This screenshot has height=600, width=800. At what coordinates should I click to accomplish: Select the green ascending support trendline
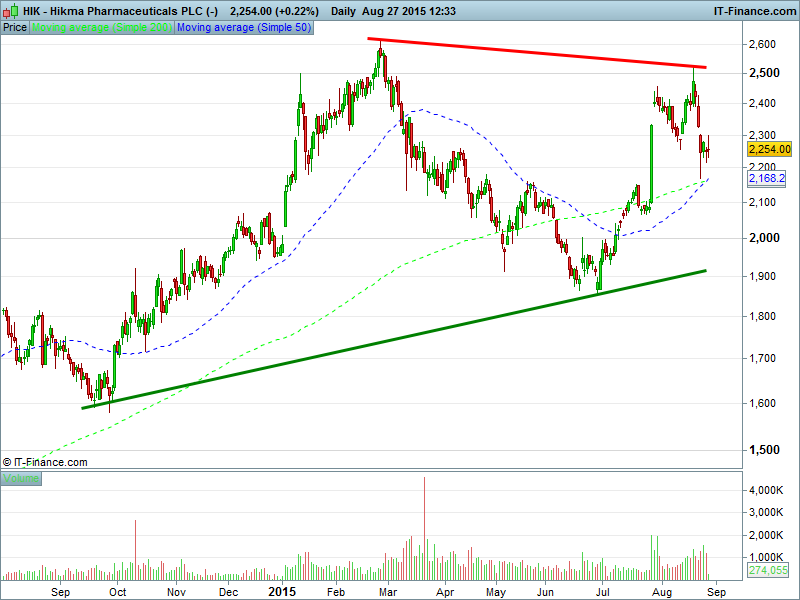400,339
